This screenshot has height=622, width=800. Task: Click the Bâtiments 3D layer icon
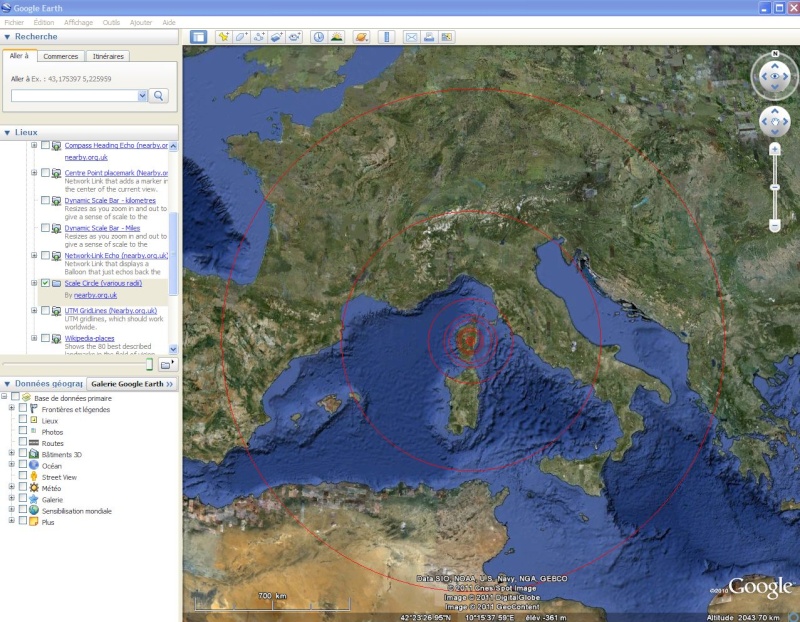click(x=34, y=454)
